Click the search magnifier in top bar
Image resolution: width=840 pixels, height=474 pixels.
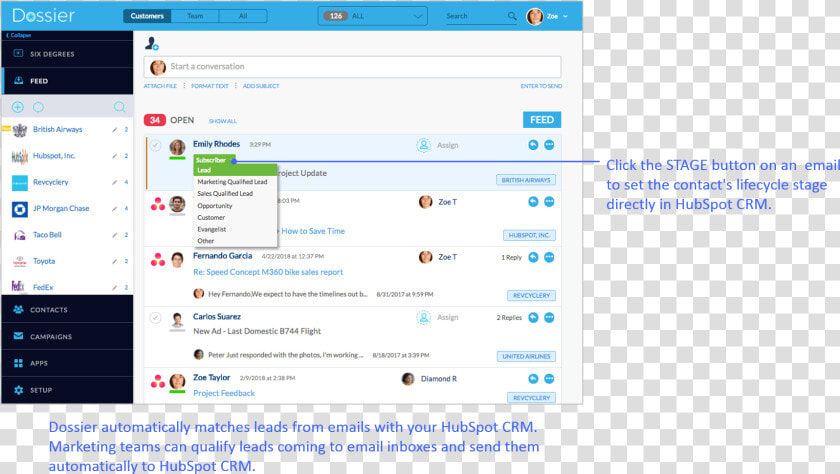point(512,16)
